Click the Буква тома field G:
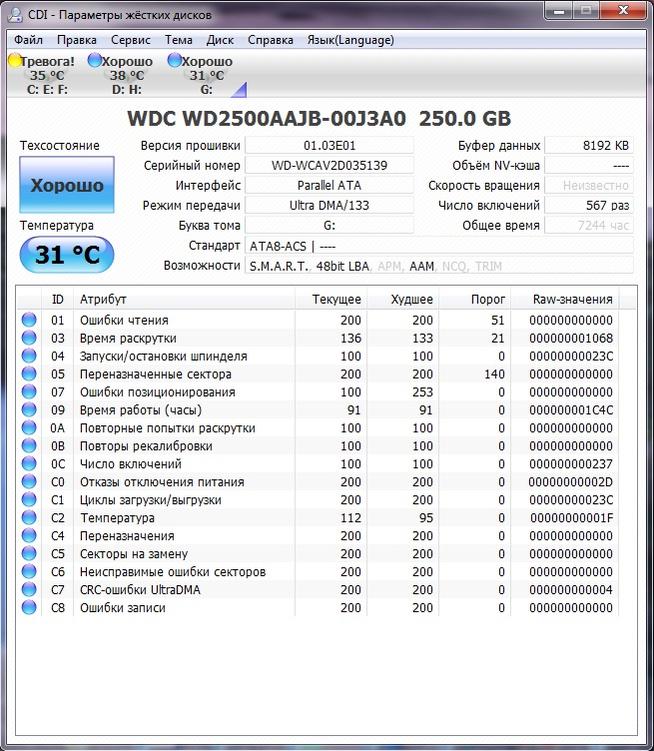 329,226
